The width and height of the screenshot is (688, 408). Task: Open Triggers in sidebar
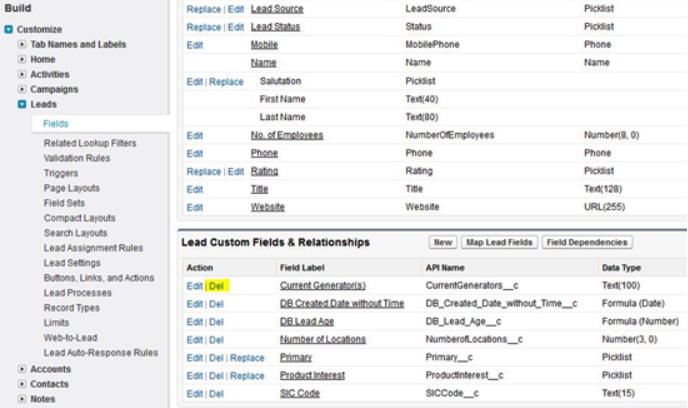pyautogui.click(x=61, y=173)
